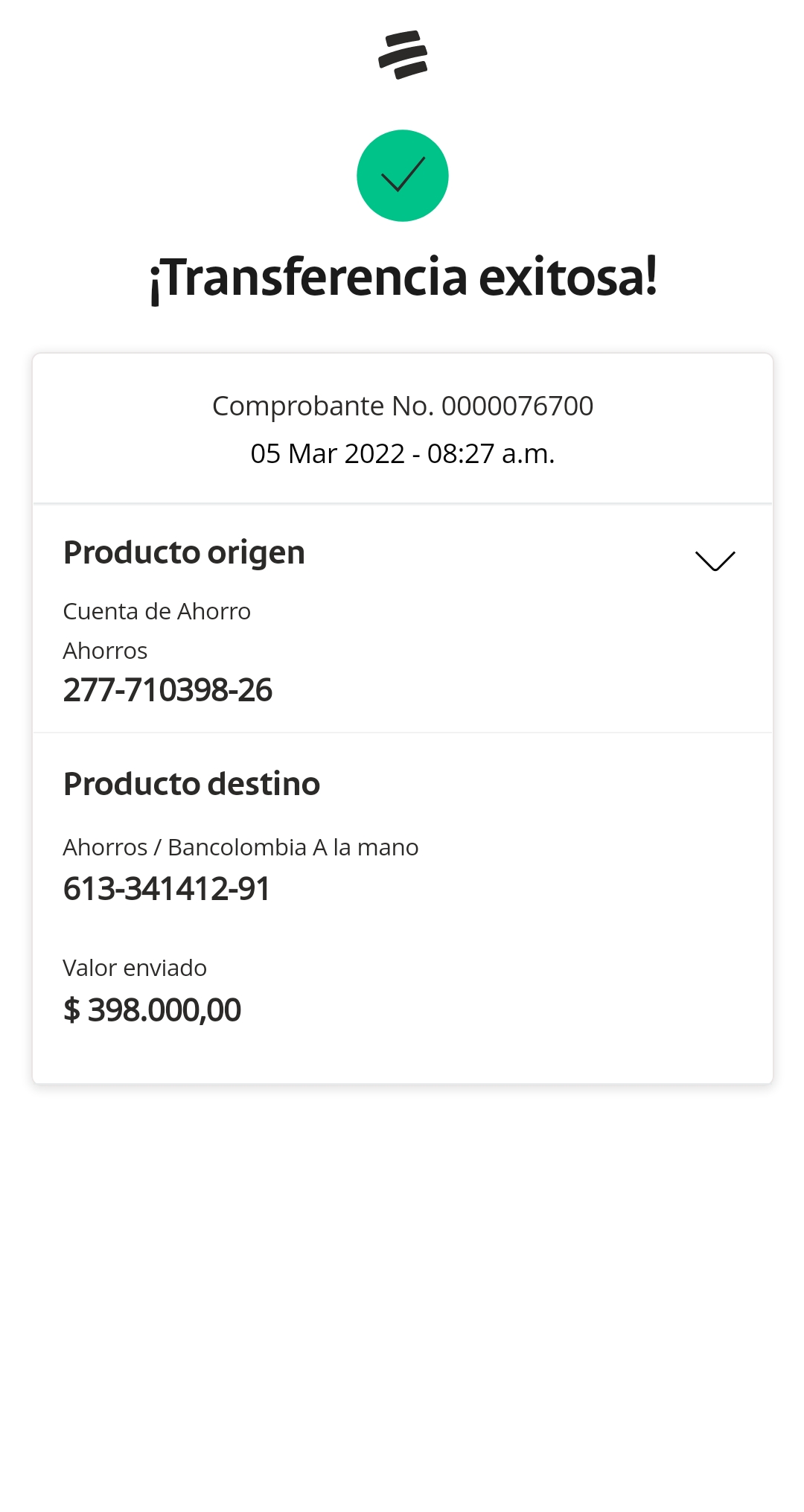This screenshot has height=1512, width=804.
Task: Click the "Cuenta de Ahorro" text
Action: [157, 611]
